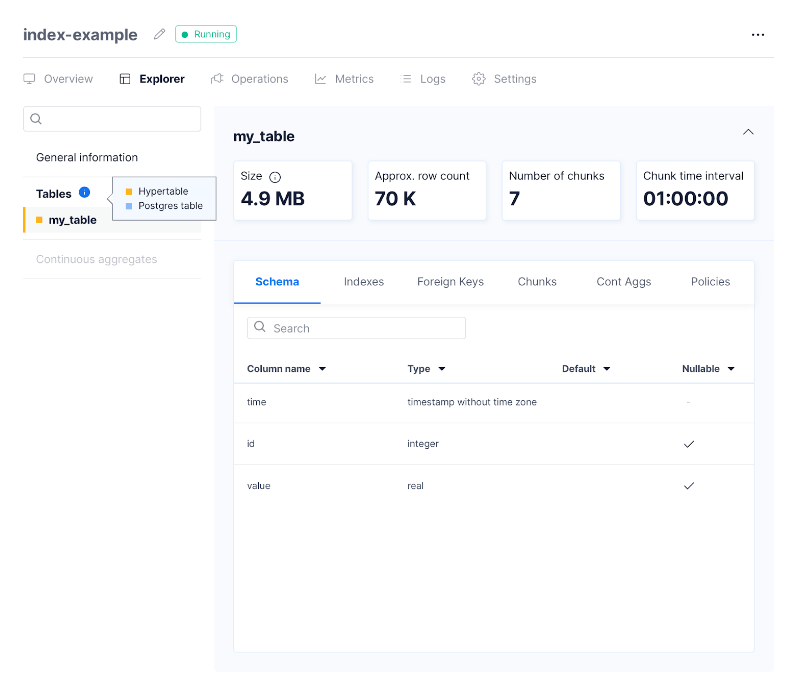Click the info icon next to Tables
This screenshot has height=696, width=793.
[84, 193]
